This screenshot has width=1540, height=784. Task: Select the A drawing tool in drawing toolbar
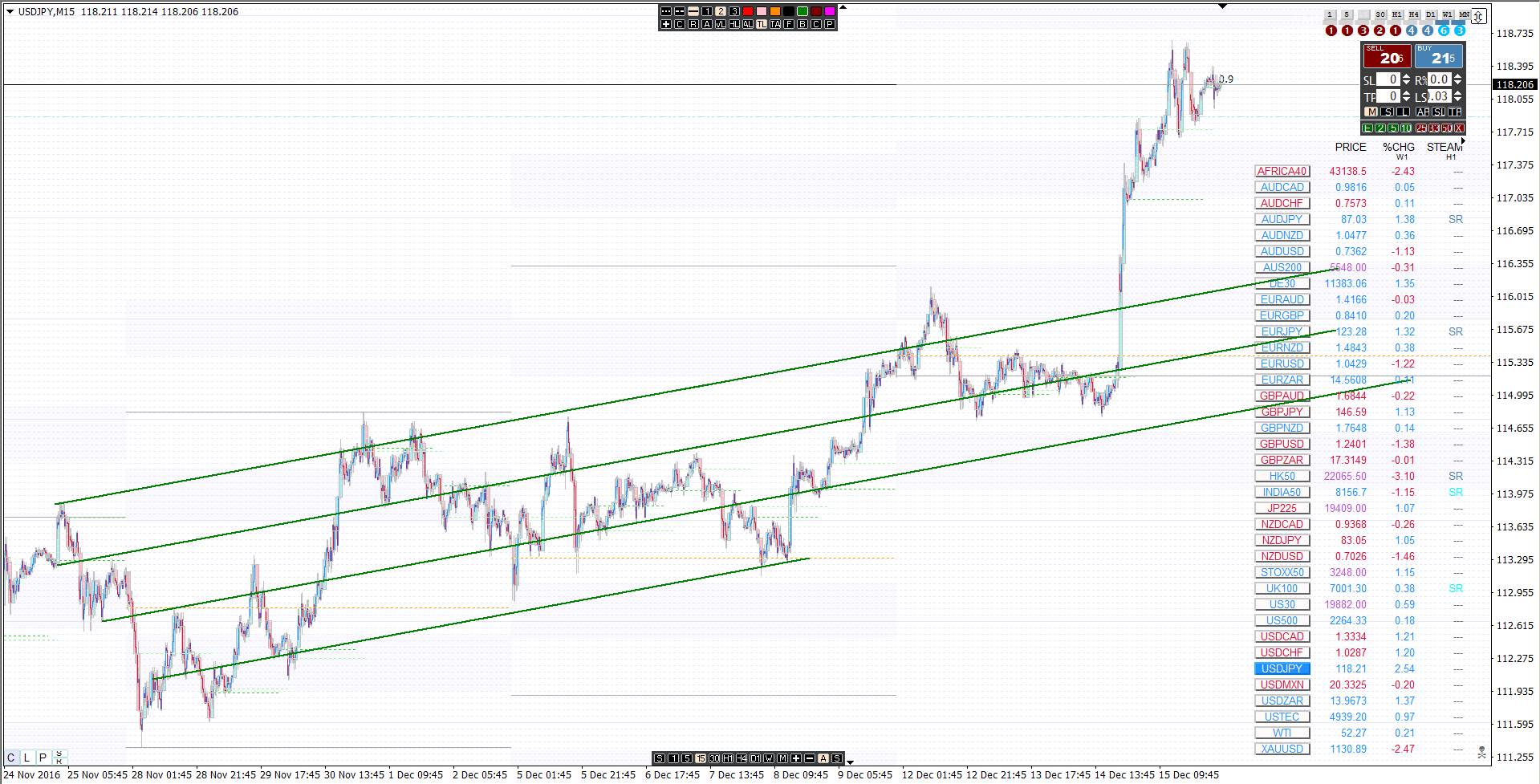coord(707,24)
